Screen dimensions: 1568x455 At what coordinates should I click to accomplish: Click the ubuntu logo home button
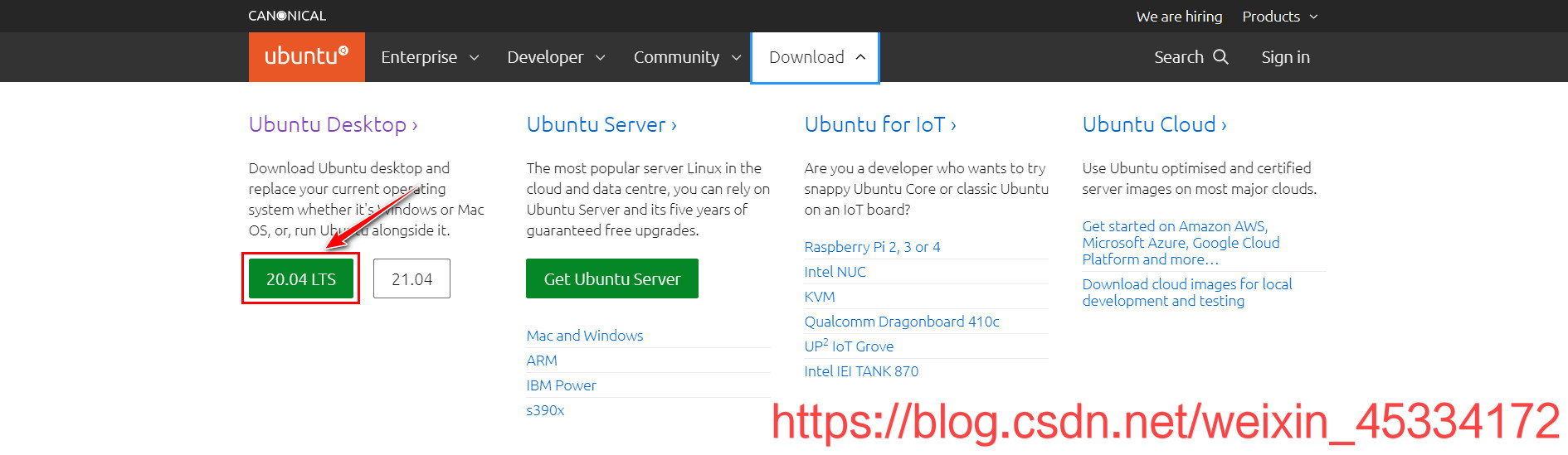point(306,56)
